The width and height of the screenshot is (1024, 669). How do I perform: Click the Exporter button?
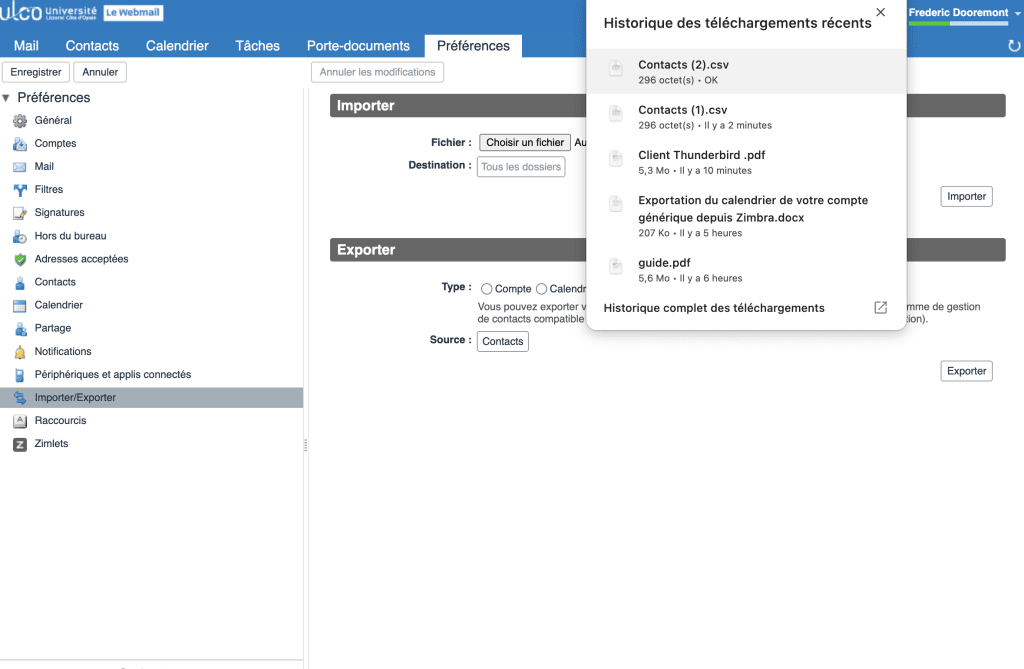click(x=966, y=371)
